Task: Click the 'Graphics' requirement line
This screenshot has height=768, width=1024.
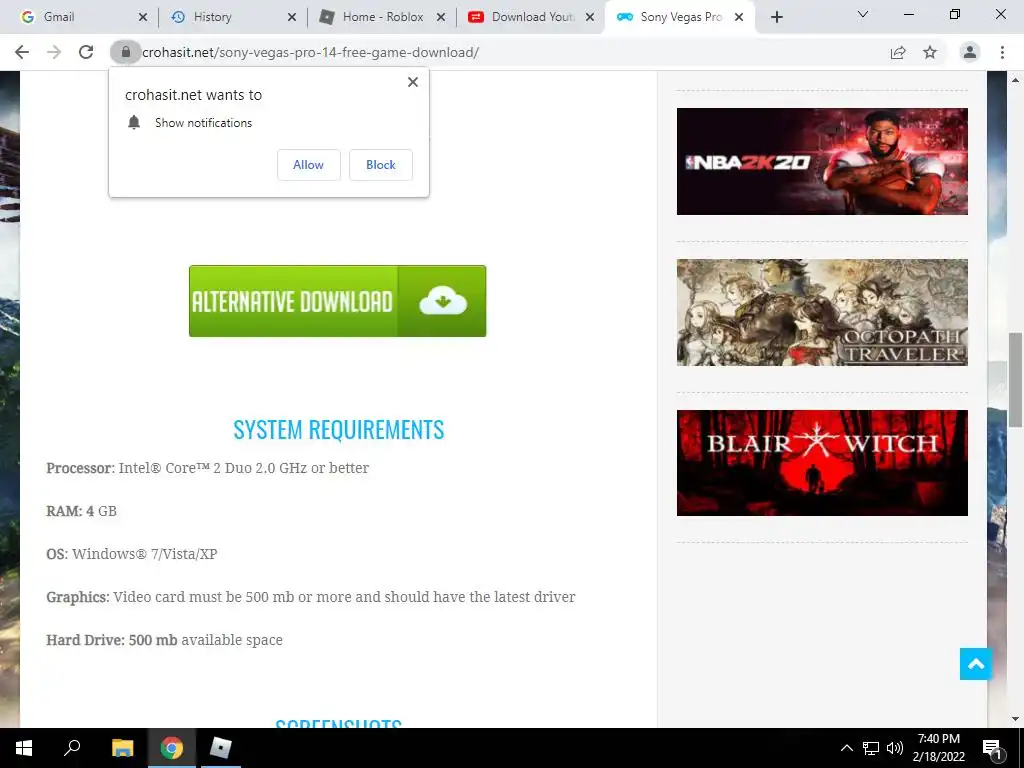Action: pyautogui.click(x=311, y=597)
